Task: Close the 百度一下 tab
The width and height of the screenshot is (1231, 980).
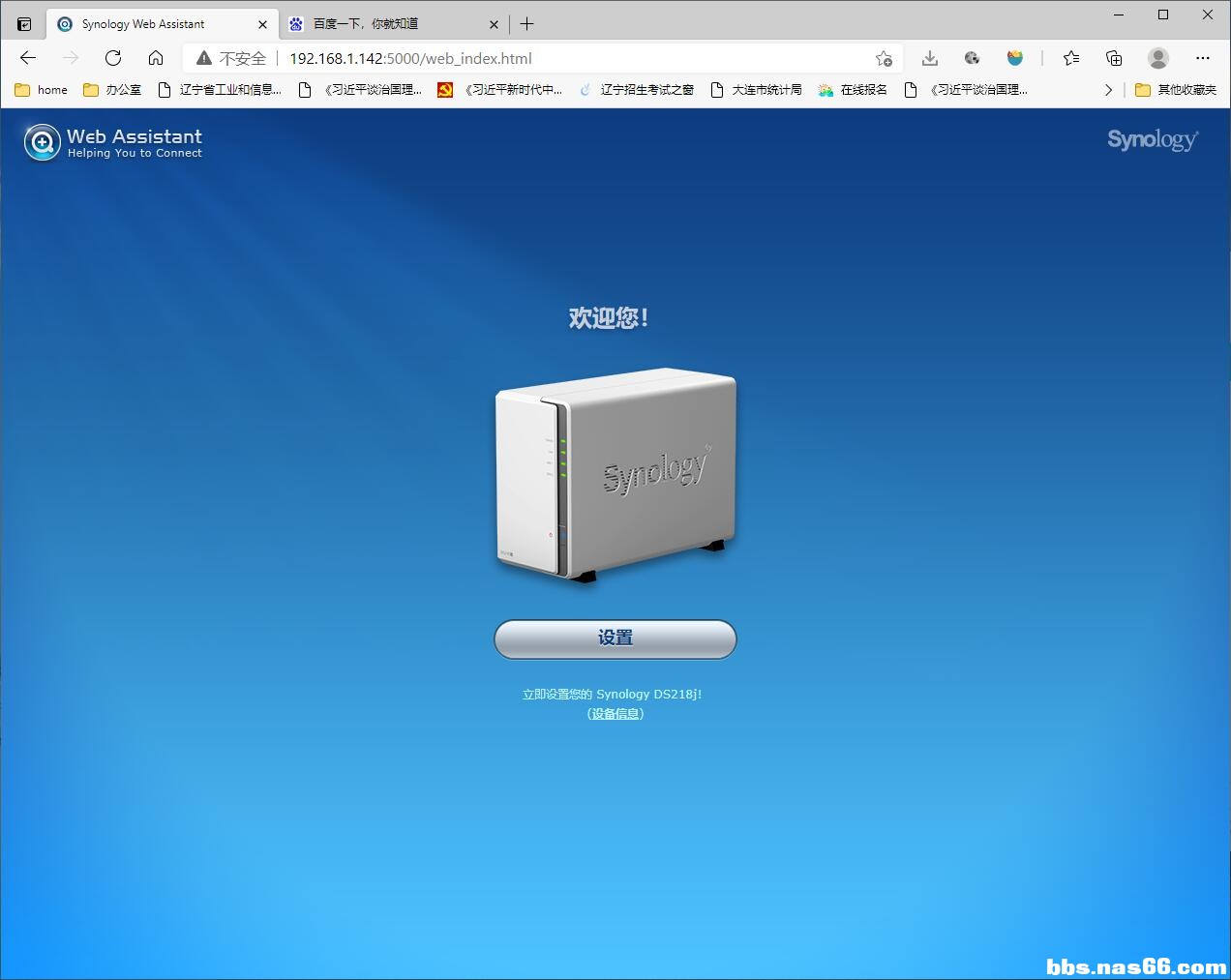Action: (x=494, y=24)
